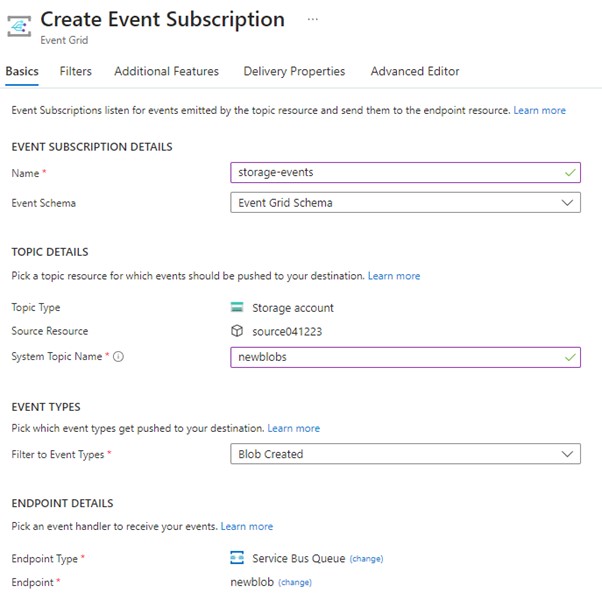The image size is (602, 607).
Task: Switch to the Filters tab
Action: (x=75, y=72)
